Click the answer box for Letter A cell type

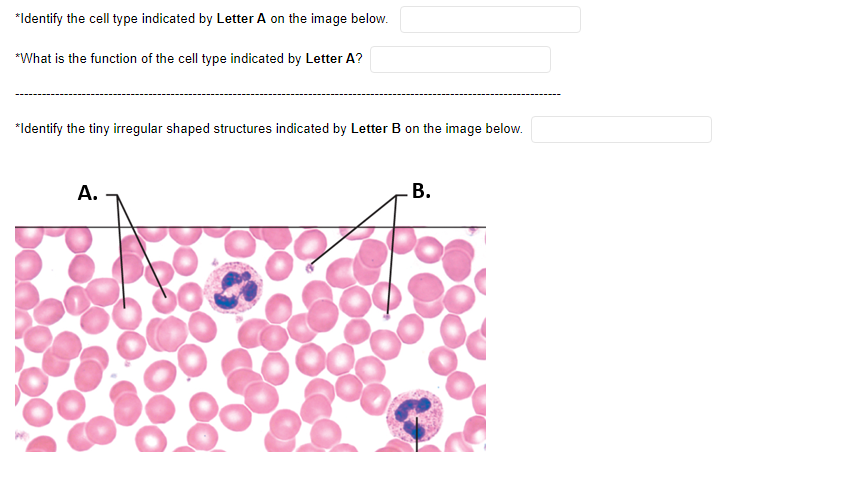[490, 20]
